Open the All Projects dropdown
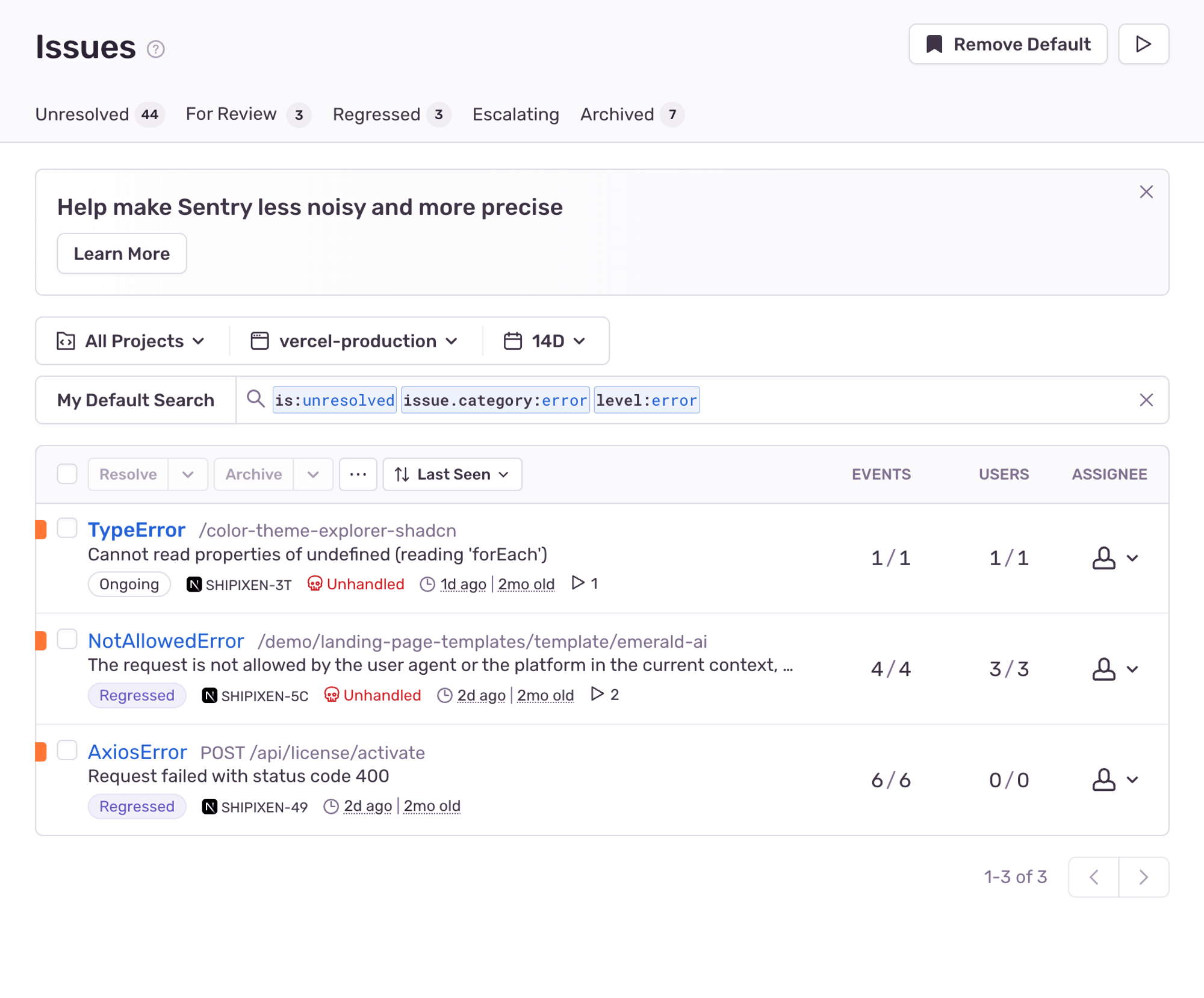 [131, 341]
